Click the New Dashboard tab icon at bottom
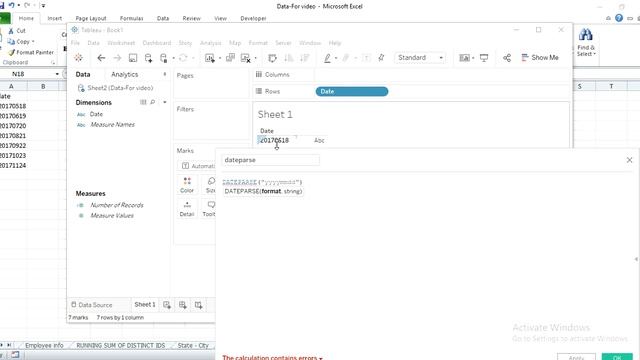The height and width of the screenshot is (360, 640). [x=182, y=305]
